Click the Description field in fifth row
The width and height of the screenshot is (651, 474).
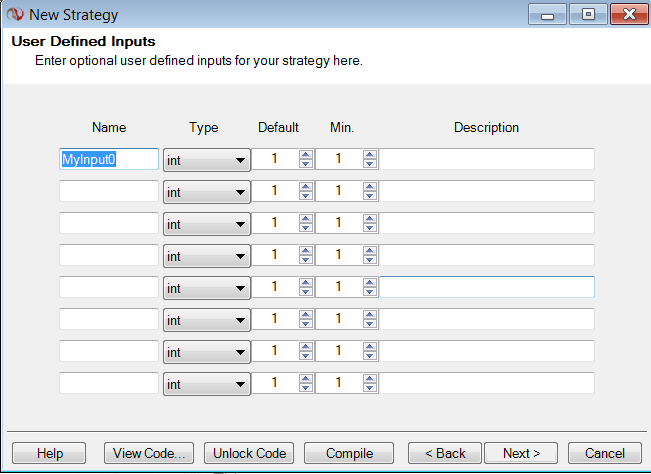tap(487, 287)
